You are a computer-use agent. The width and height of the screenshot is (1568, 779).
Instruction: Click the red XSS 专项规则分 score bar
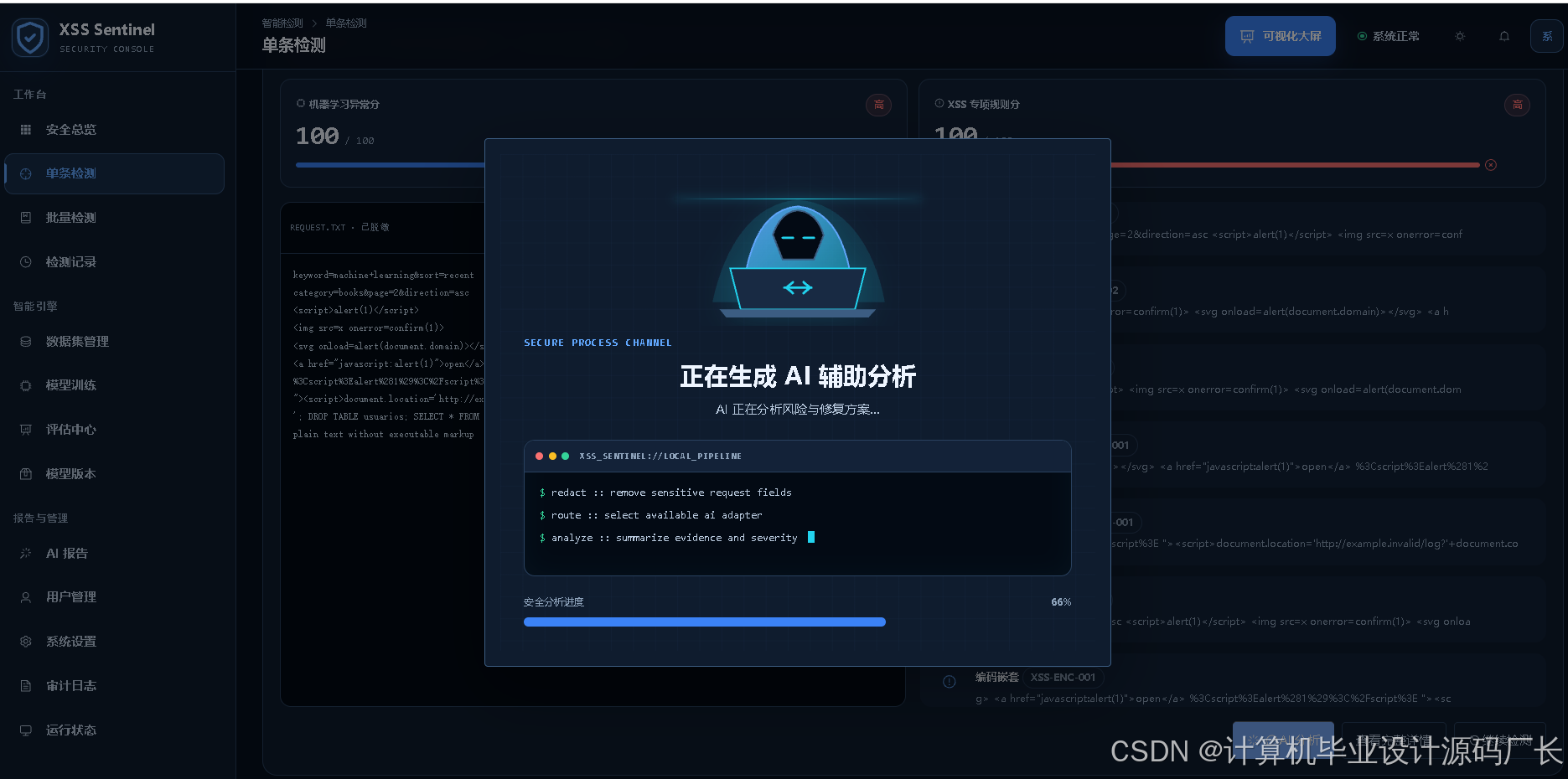click(x=1296, y=165)
